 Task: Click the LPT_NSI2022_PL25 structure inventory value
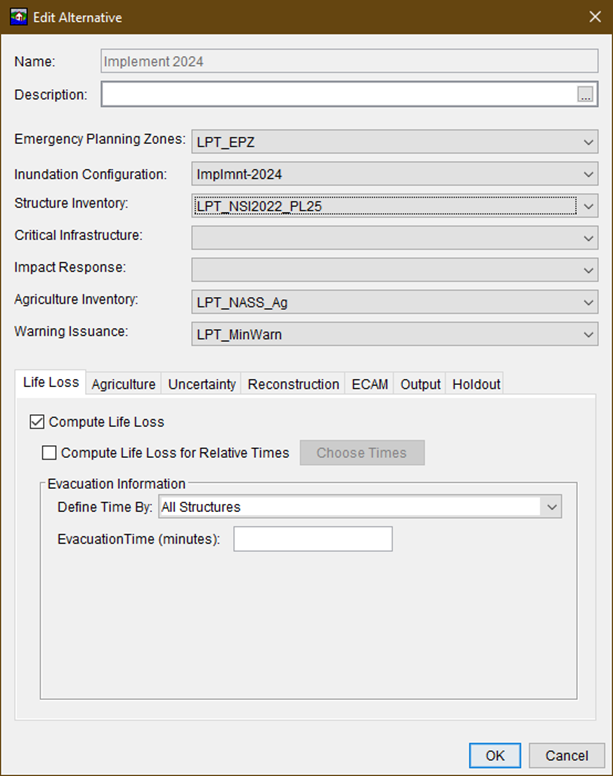[x=259, y=206]
